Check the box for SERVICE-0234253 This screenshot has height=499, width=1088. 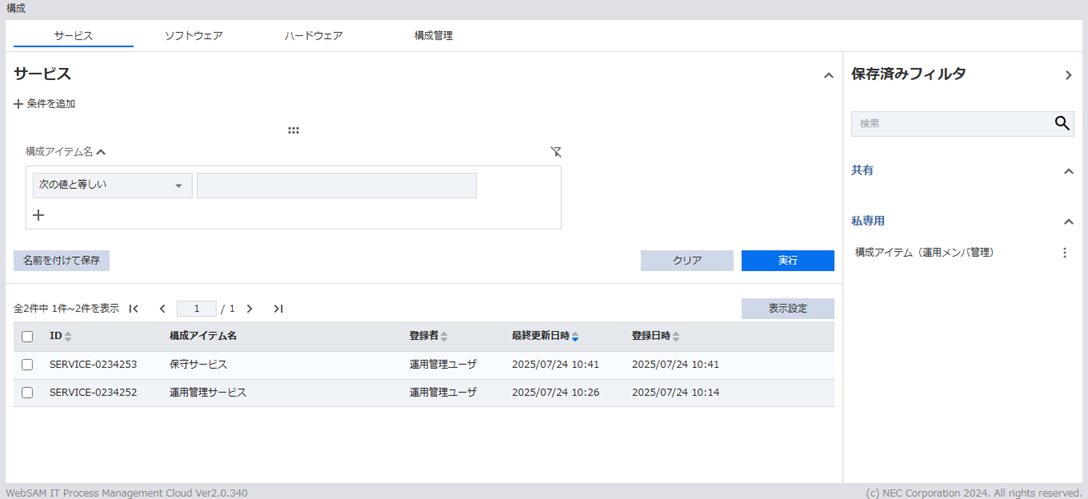point(27,365)
